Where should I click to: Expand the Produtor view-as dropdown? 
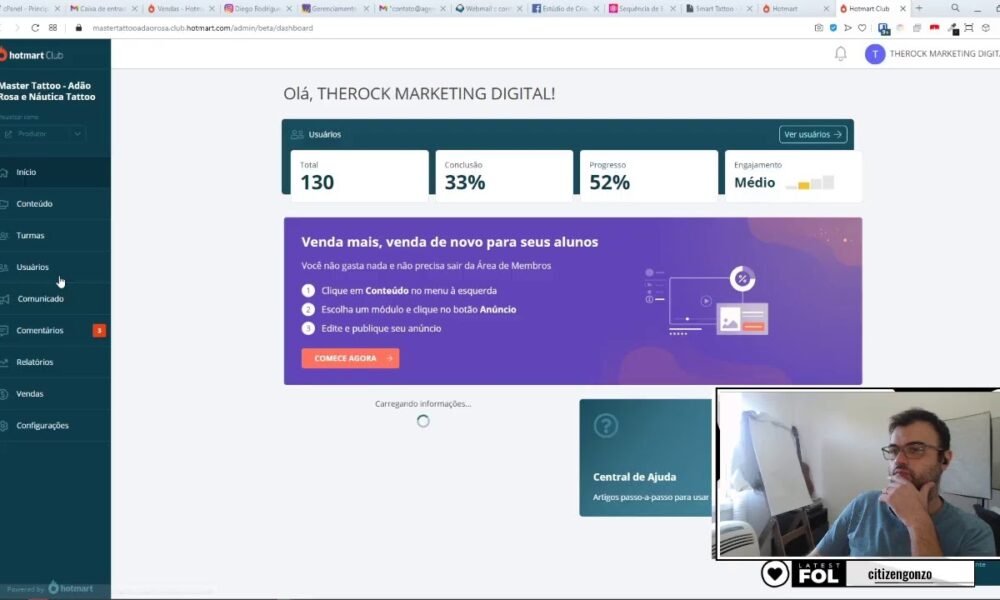tap(45, 134)
